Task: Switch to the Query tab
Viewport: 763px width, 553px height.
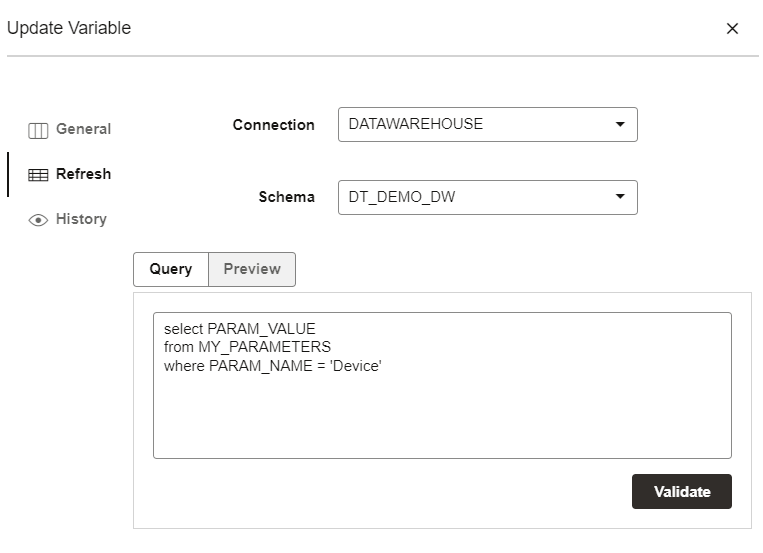Action: 171,269
